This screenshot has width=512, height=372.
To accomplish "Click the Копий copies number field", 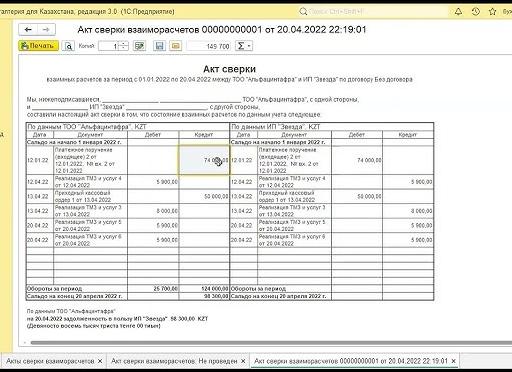I will [x=109, y=46].
